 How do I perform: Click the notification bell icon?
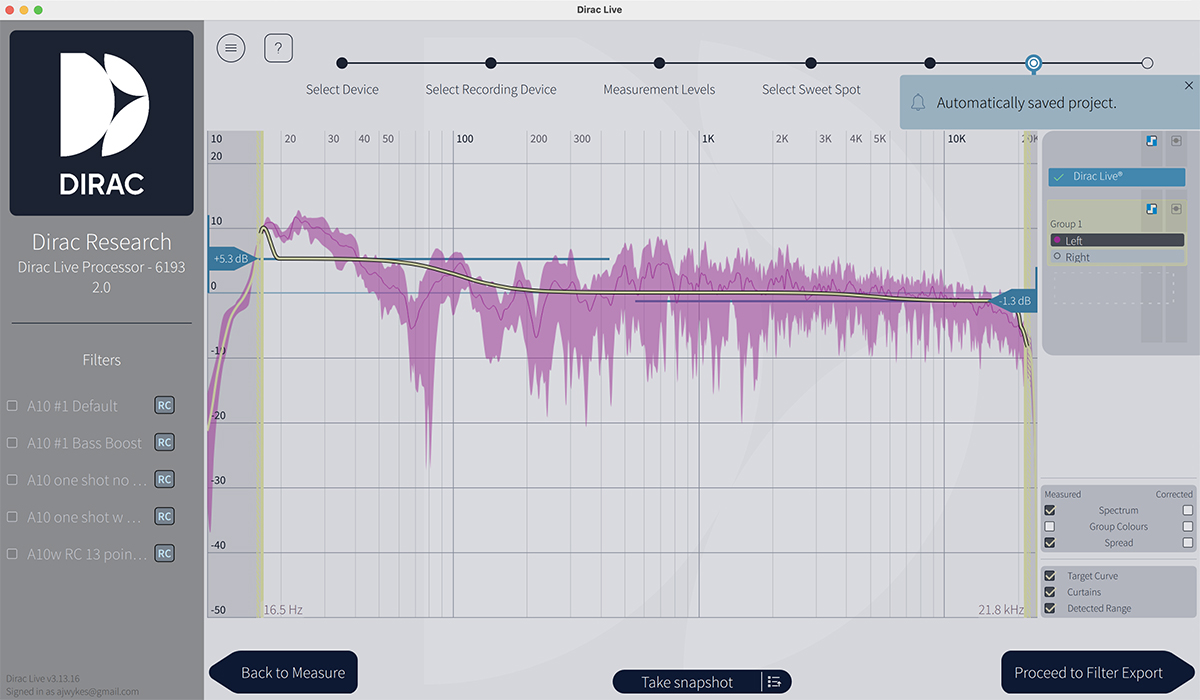(x=918, y=101)
